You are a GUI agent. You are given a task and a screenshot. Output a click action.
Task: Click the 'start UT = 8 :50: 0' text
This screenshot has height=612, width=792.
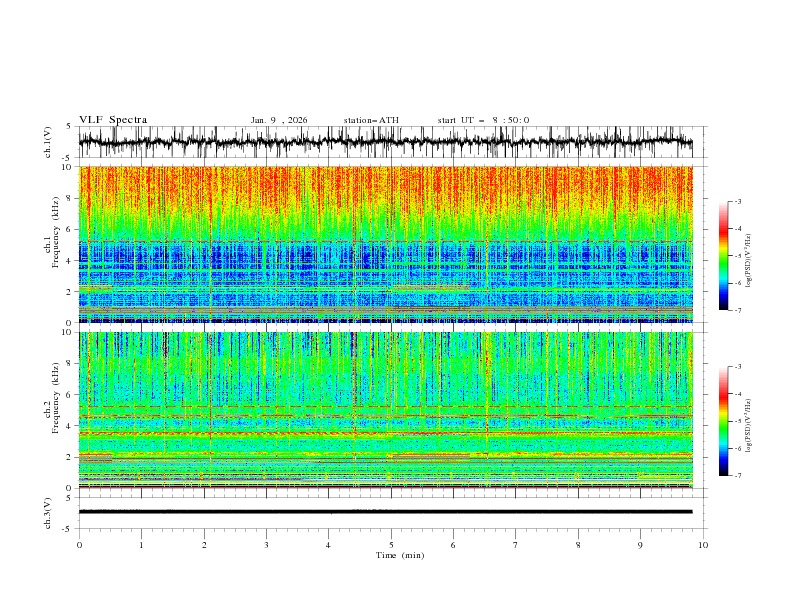(483, 120)
